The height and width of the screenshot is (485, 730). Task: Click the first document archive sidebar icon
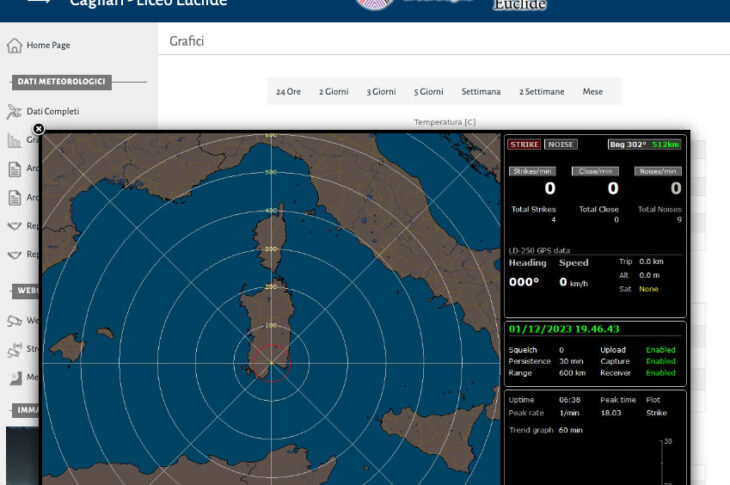coord(14,169)
